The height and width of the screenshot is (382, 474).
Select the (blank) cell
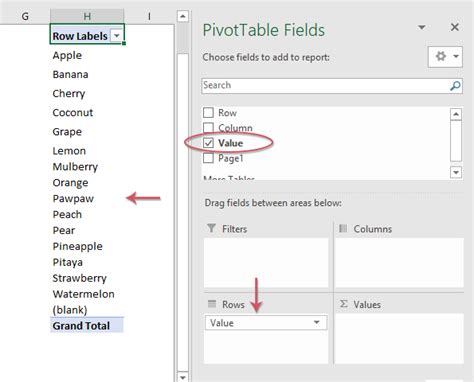[87, 310]
